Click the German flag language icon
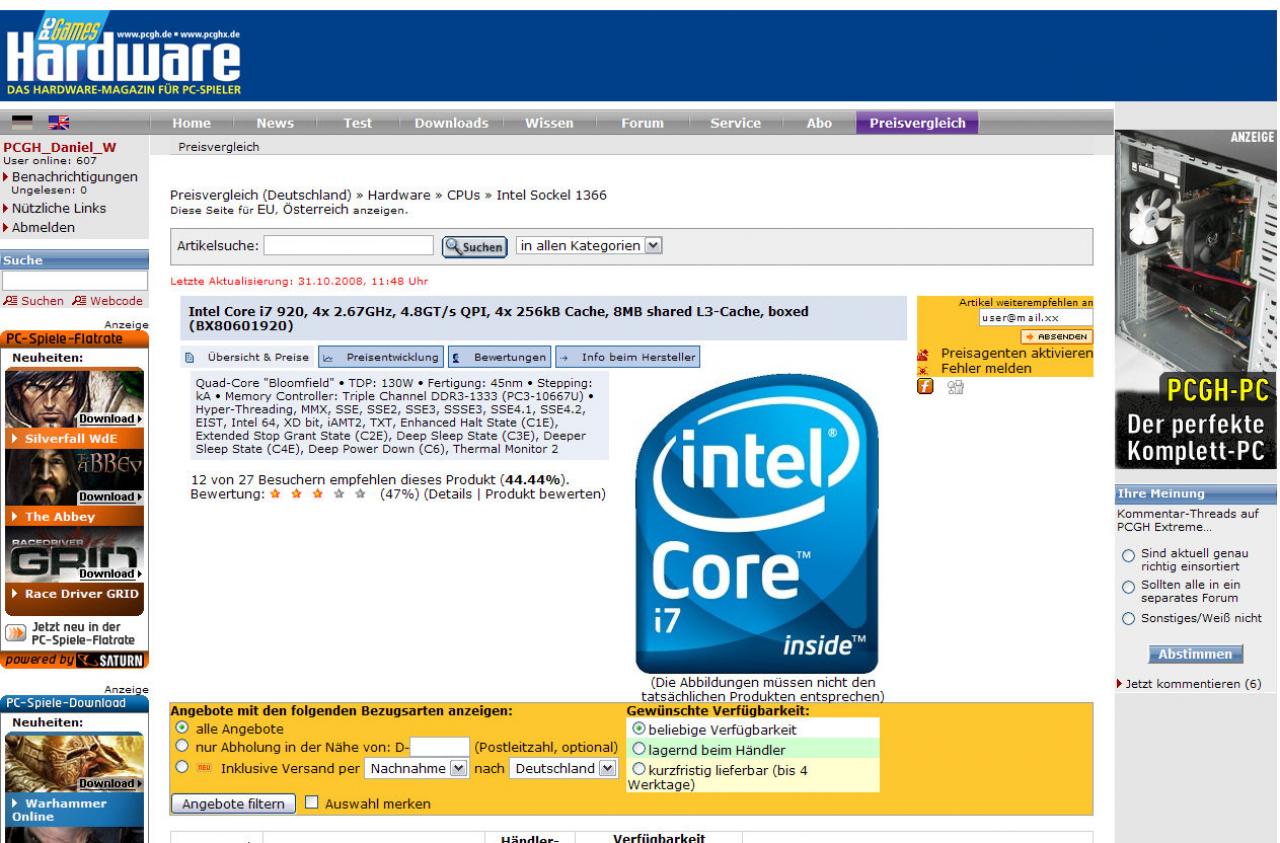The image size is (1280, 843). [x=20, y=123]
